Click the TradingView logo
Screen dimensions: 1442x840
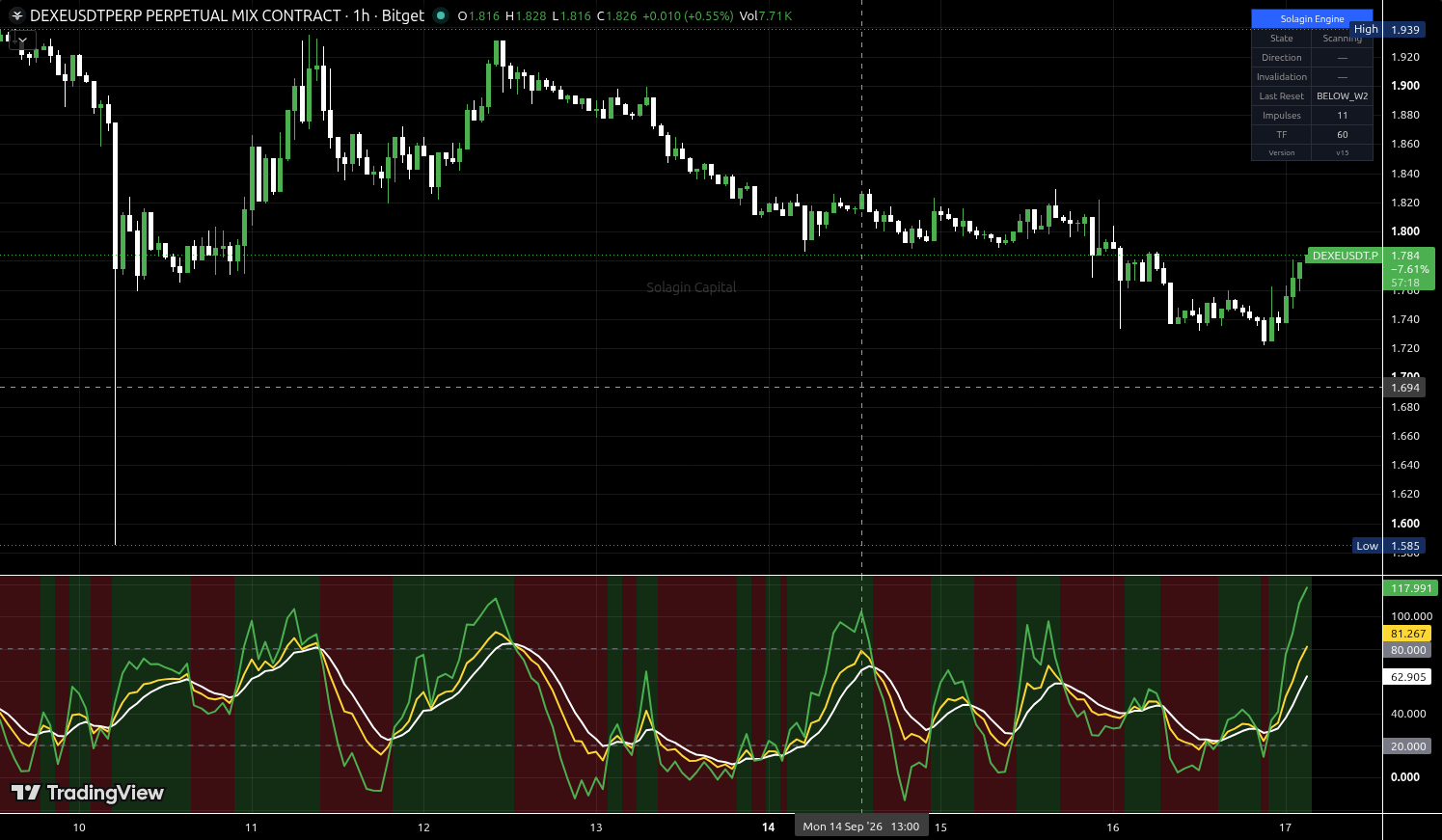(x=88, y=793)
